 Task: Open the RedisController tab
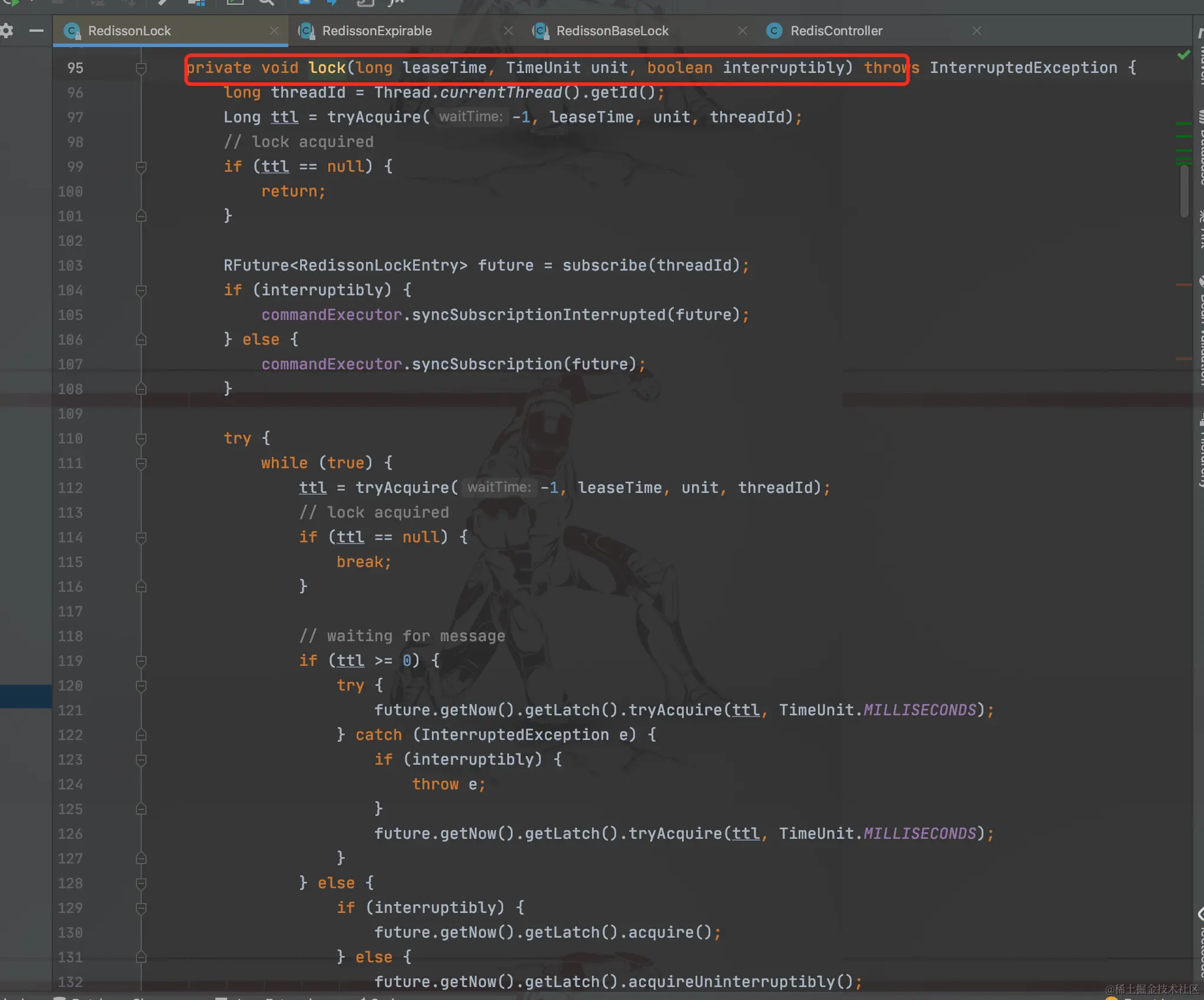[x=836, y=31]
